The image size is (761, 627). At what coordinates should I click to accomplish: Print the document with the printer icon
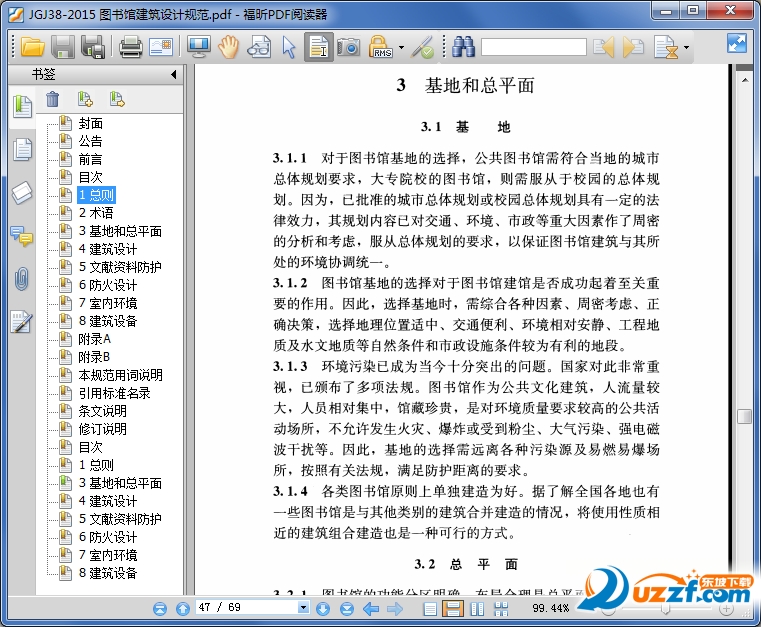point(131,47)
